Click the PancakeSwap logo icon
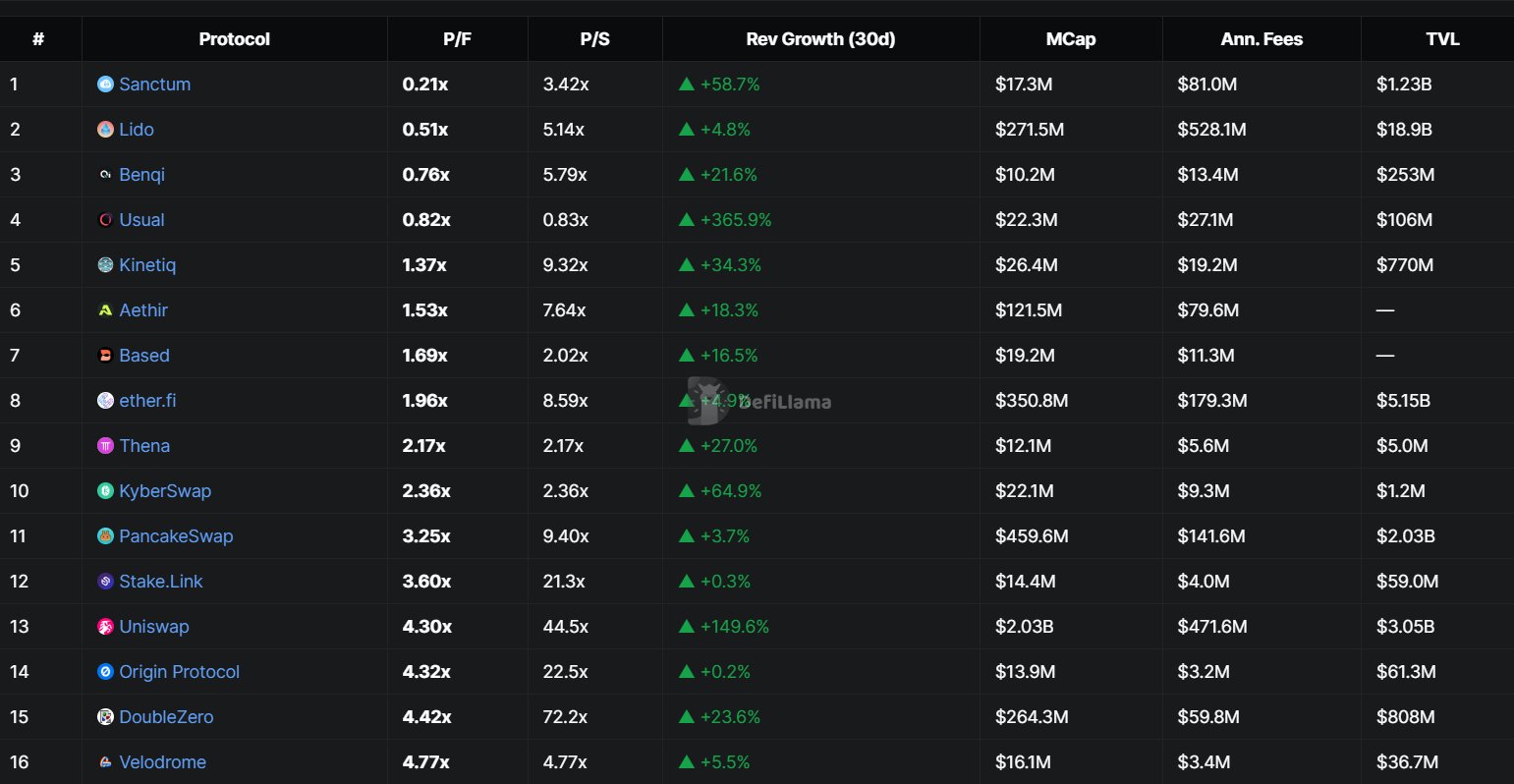 tap(105, 536)
